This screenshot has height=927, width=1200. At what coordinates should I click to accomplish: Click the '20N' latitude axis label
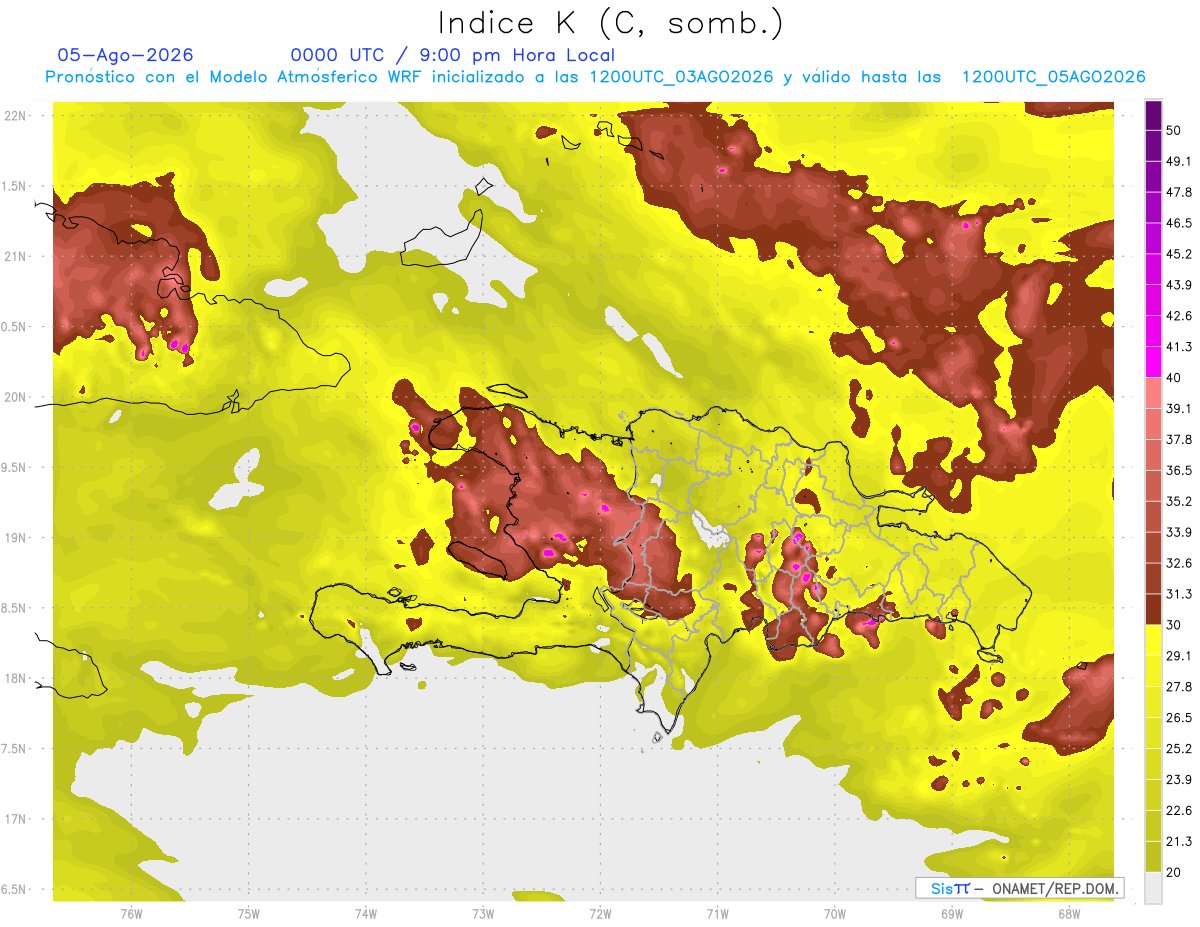coord(17,397)
